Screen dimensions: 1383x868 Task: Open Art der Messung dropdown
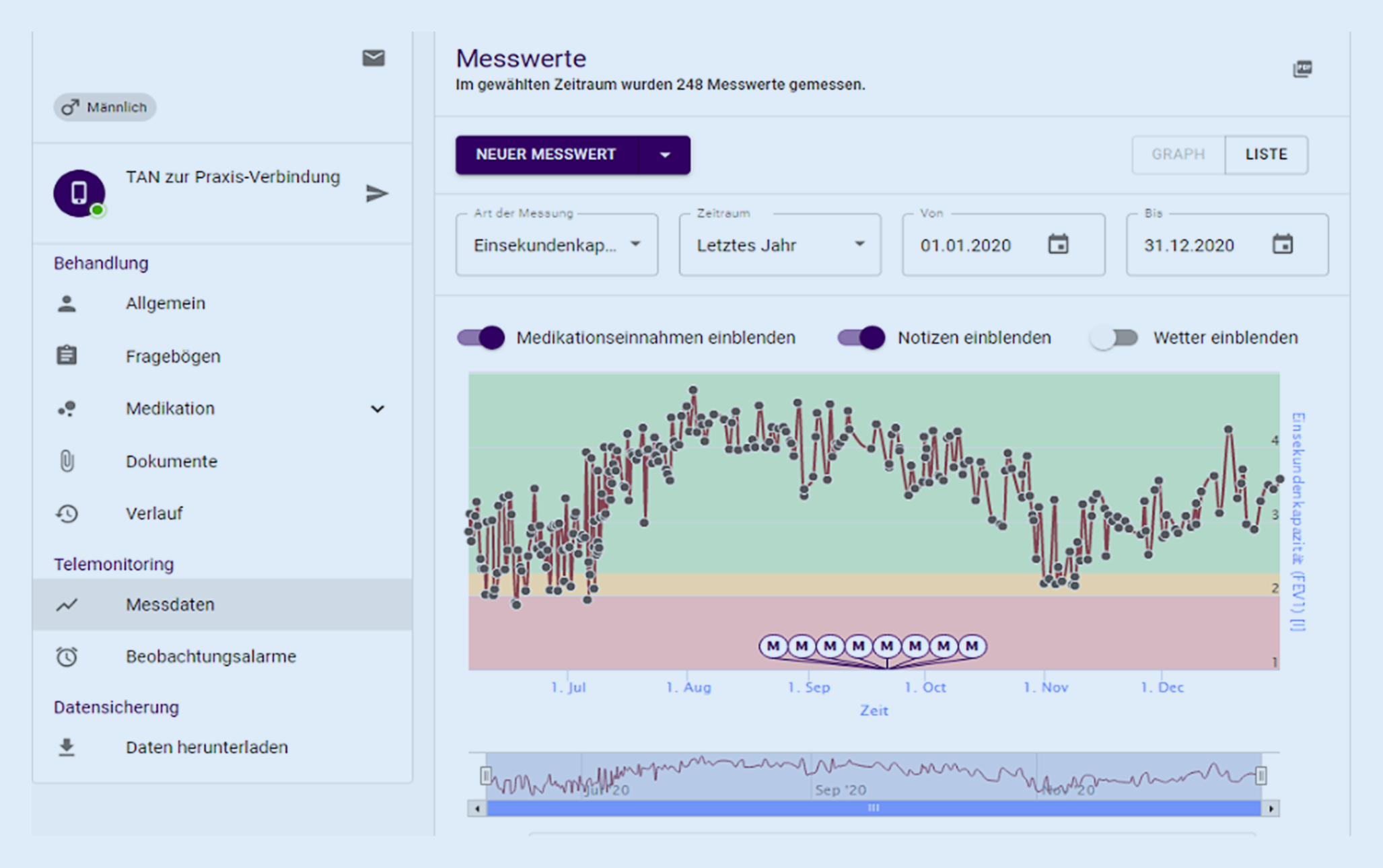(x=557, y=245)
